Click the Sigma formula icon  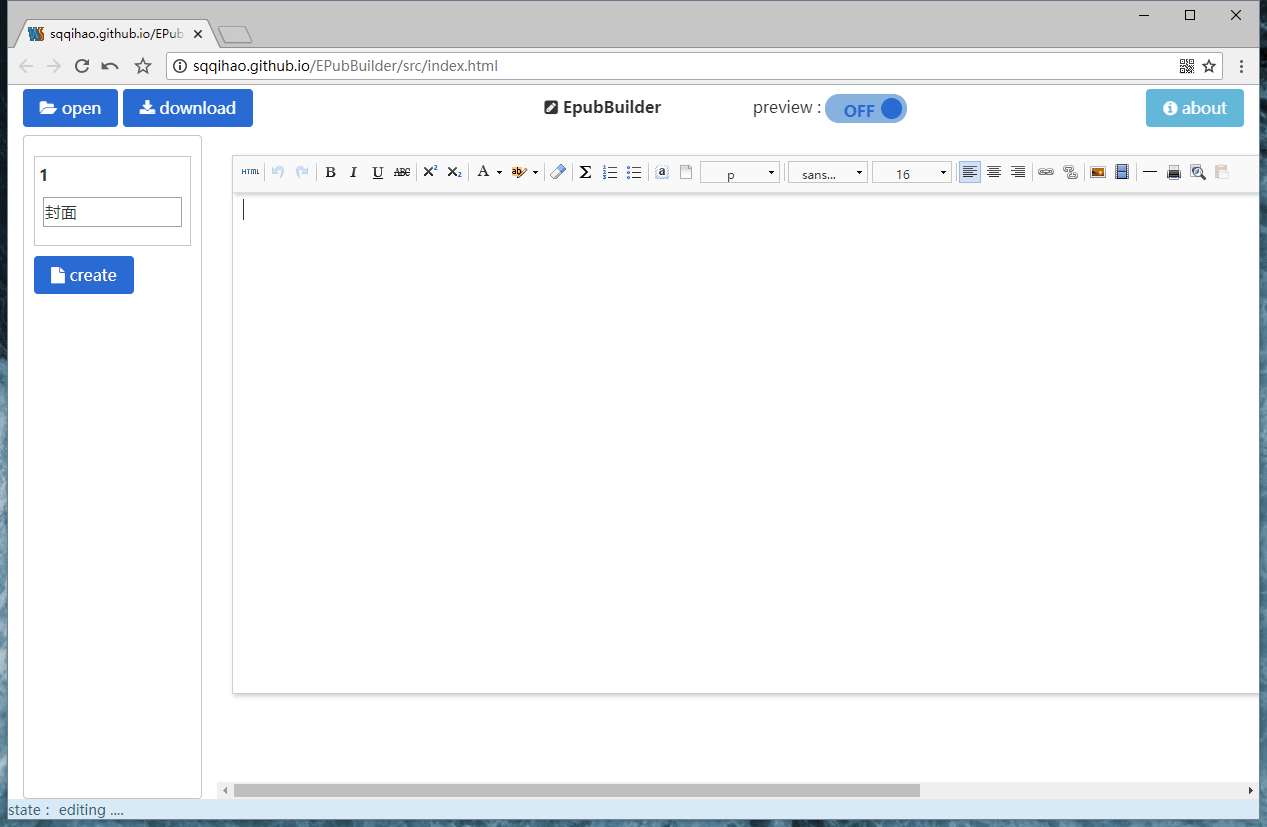[585, 171]
